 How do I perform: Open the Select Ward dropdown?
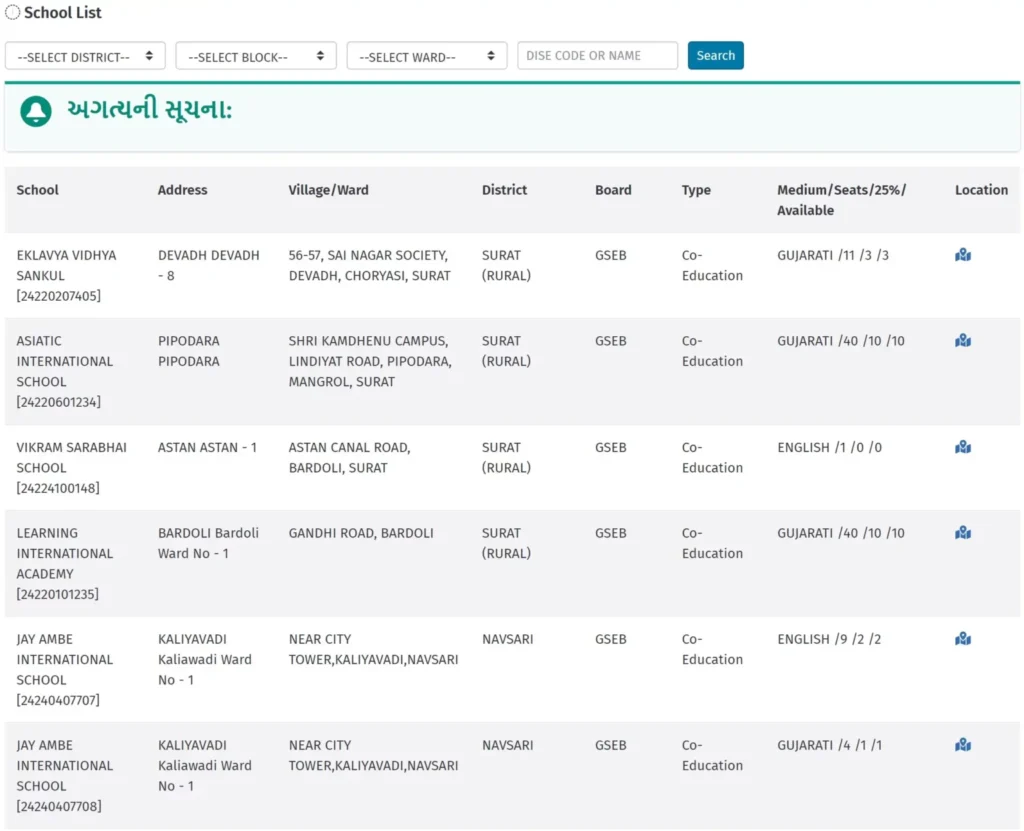[426, 56]
